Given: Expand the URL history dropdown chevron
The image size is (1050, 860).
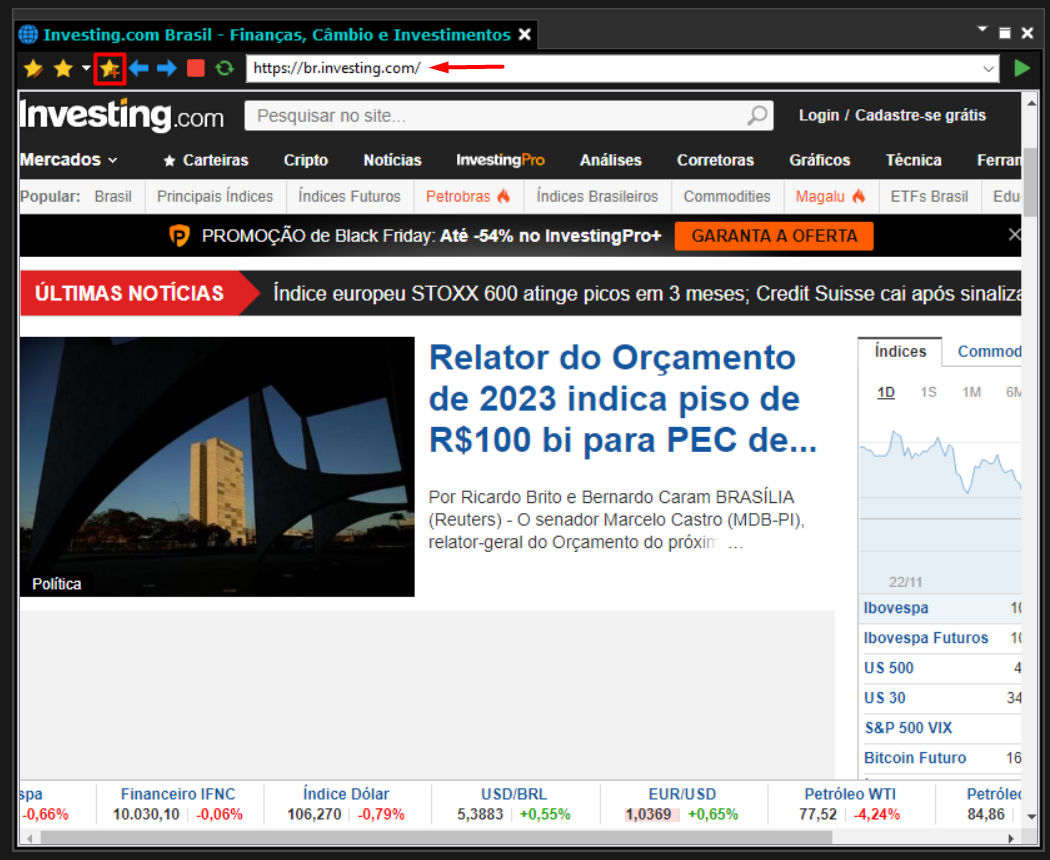Looking at the screenshot, I should point(988,68).
